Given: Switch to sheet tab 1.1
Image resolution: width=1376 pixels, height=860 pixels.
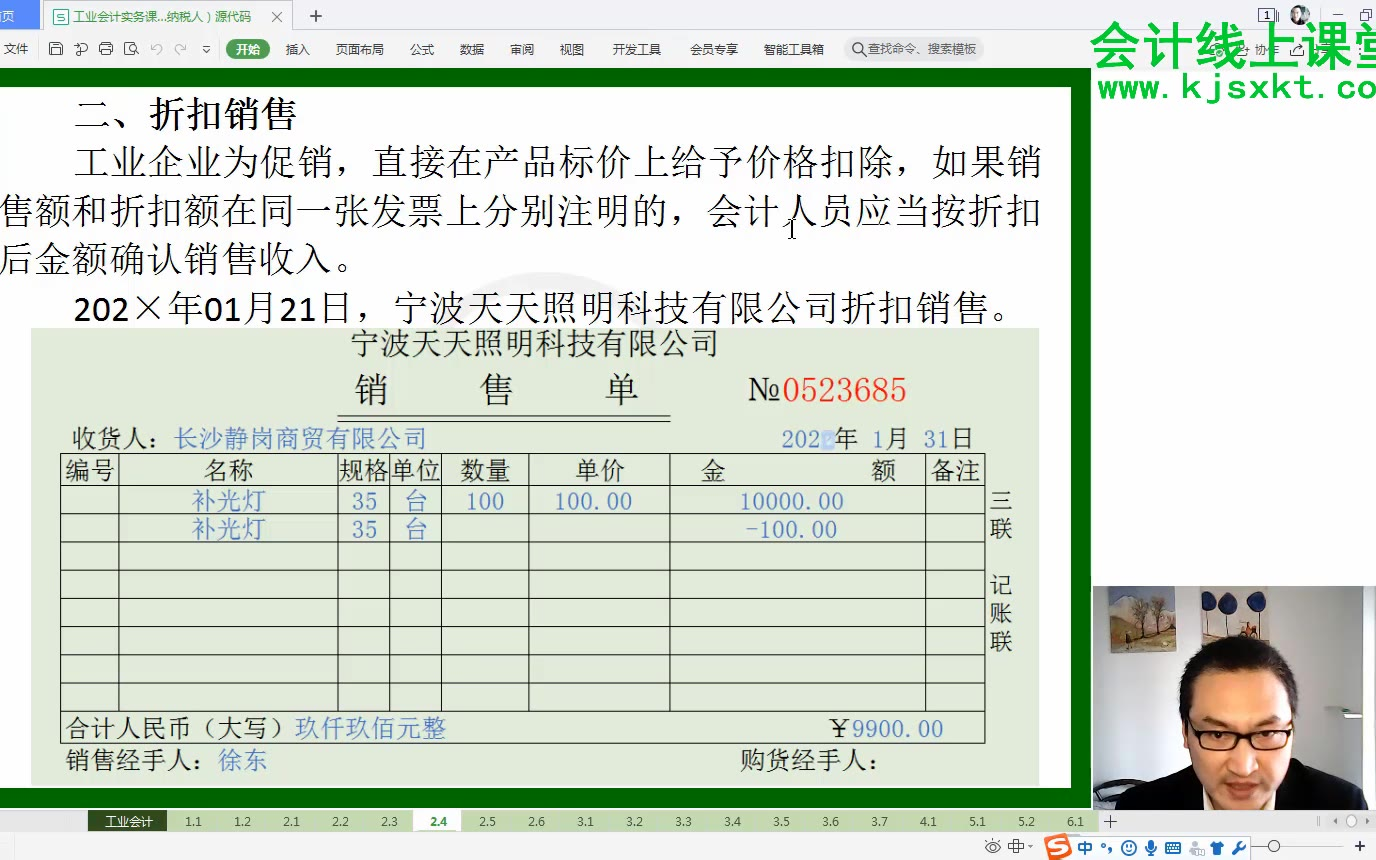Looking at the screenshot, I should pos(193,821).
